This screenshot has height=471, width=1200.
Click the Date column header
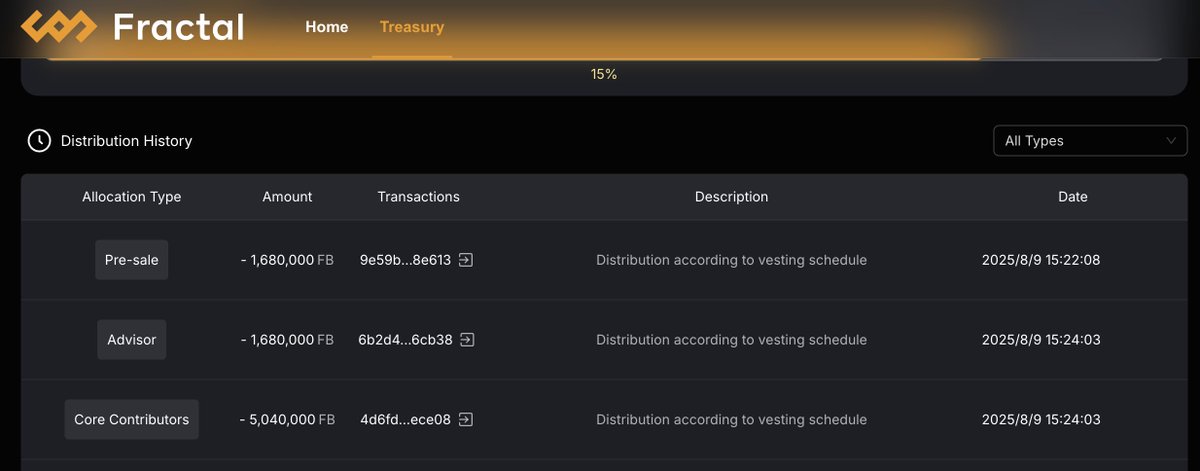(1073, 197)
